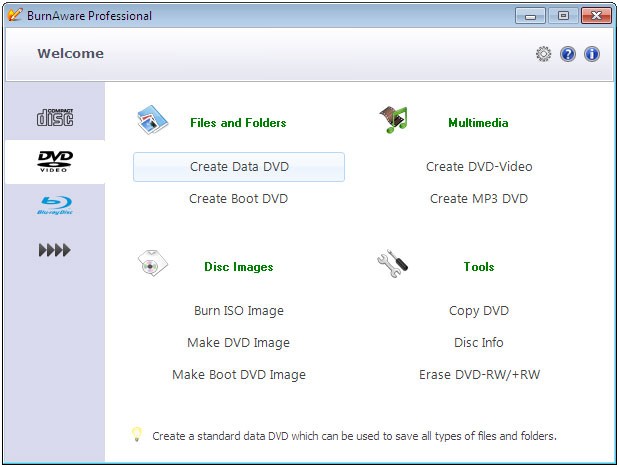The height and width of the screenshot is (467, 619).
Task: Click the Multimedia heading
Action: point(478,123)
